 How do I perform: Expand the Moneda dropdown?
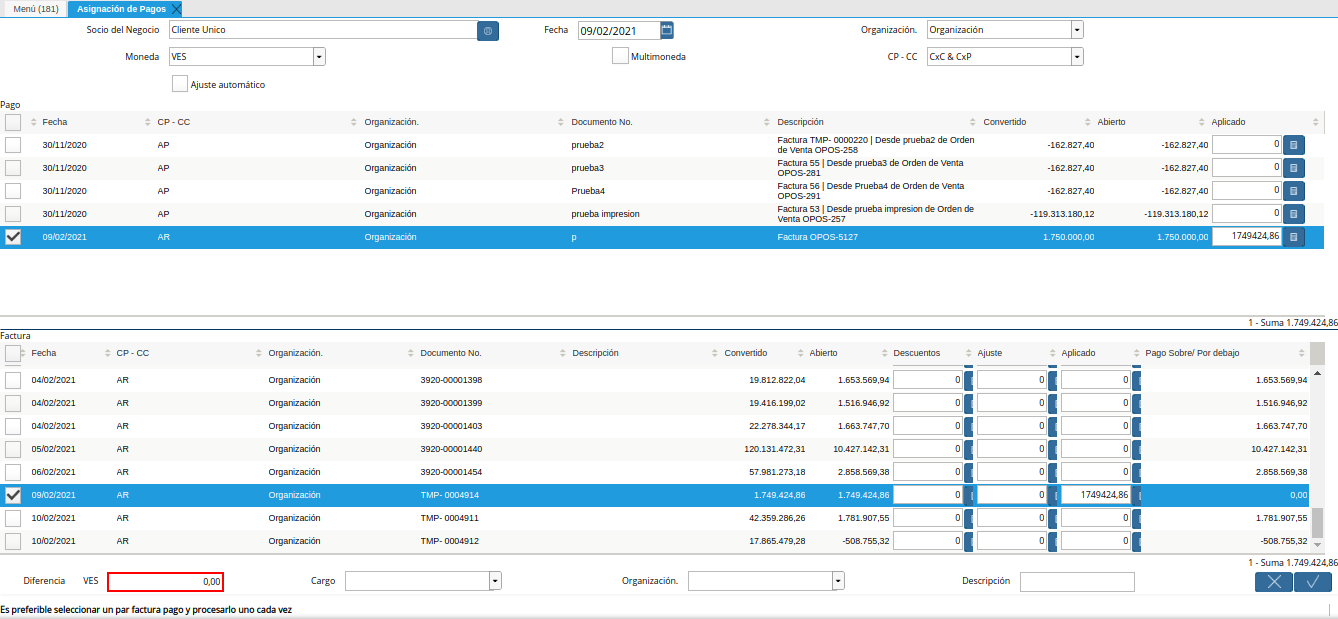point(319,57)
